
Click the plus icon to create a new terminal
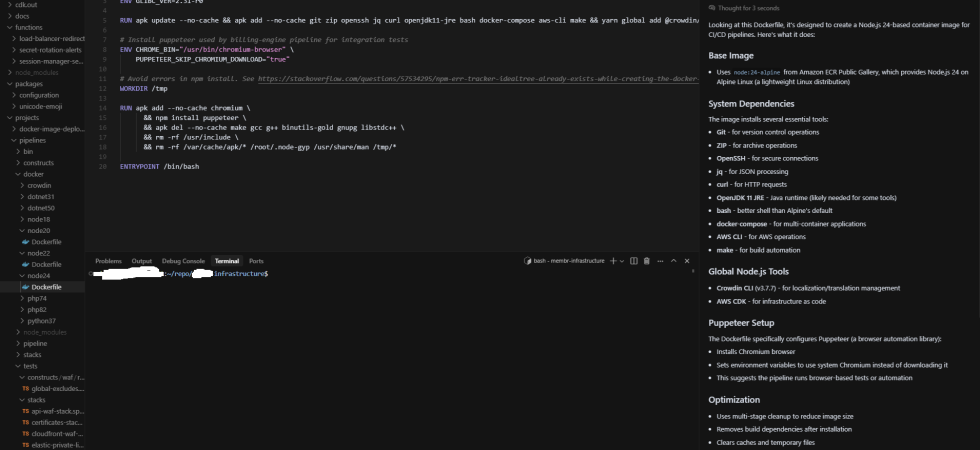click(x=613, y=261)
